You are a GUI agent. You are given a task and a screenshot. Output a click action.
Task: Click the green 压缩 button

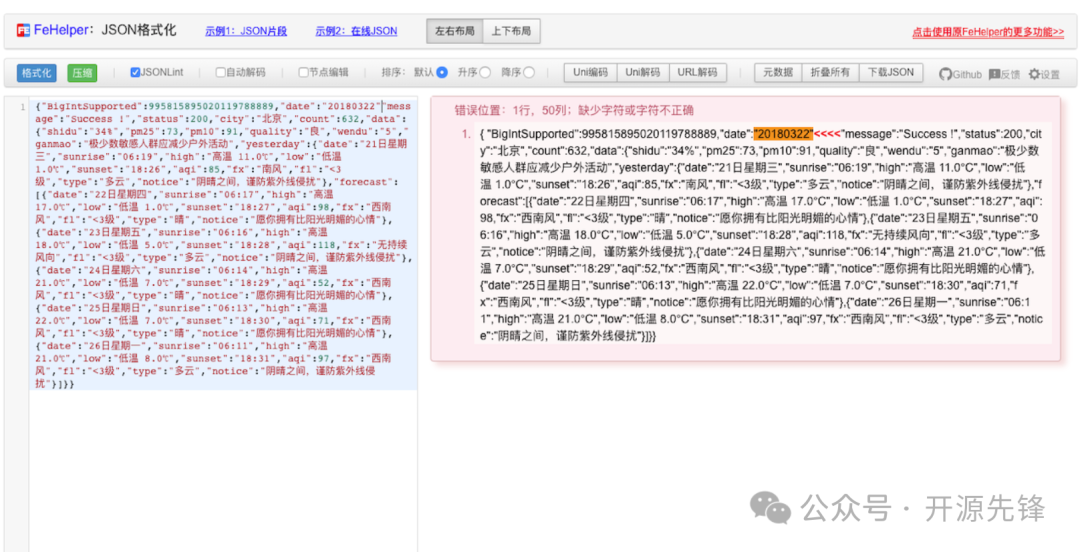point(83,72)
